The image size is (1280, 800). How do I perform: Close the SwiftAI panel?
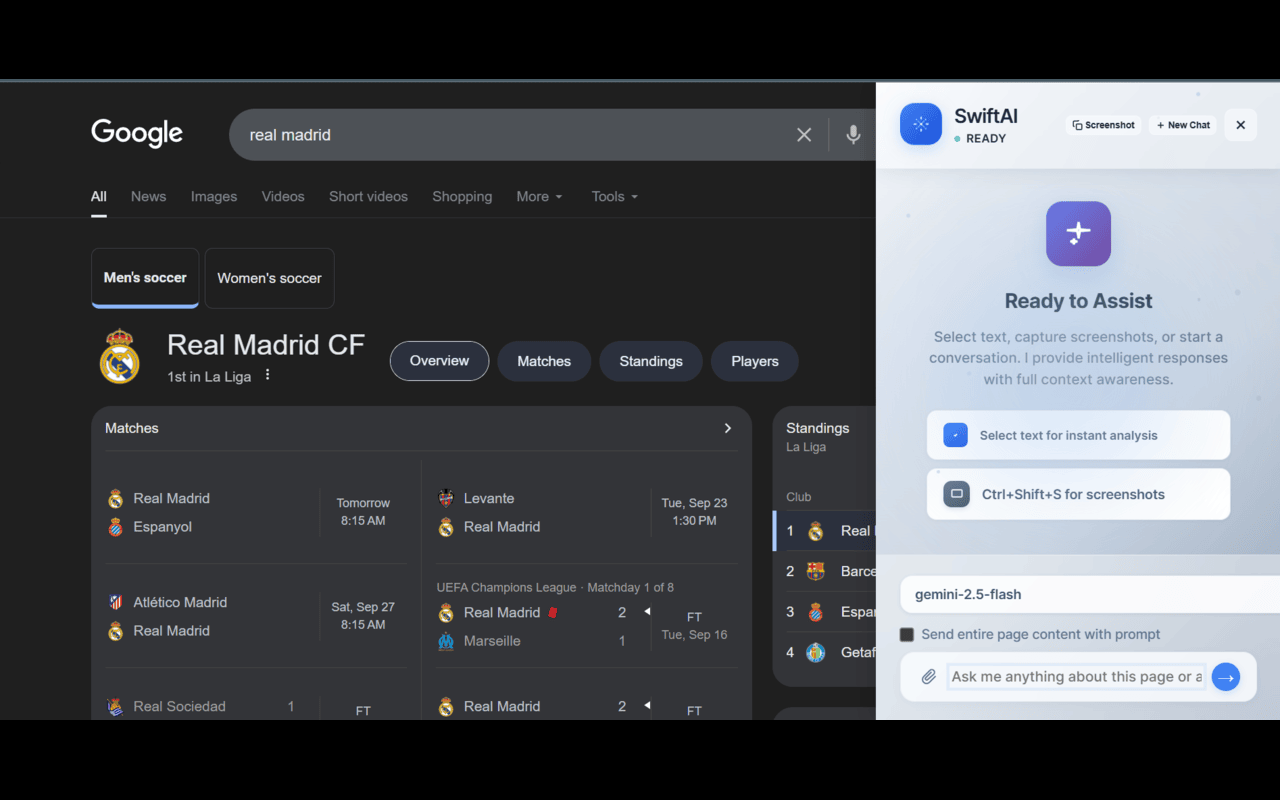pyautogui.click(x=1241, y=125)
